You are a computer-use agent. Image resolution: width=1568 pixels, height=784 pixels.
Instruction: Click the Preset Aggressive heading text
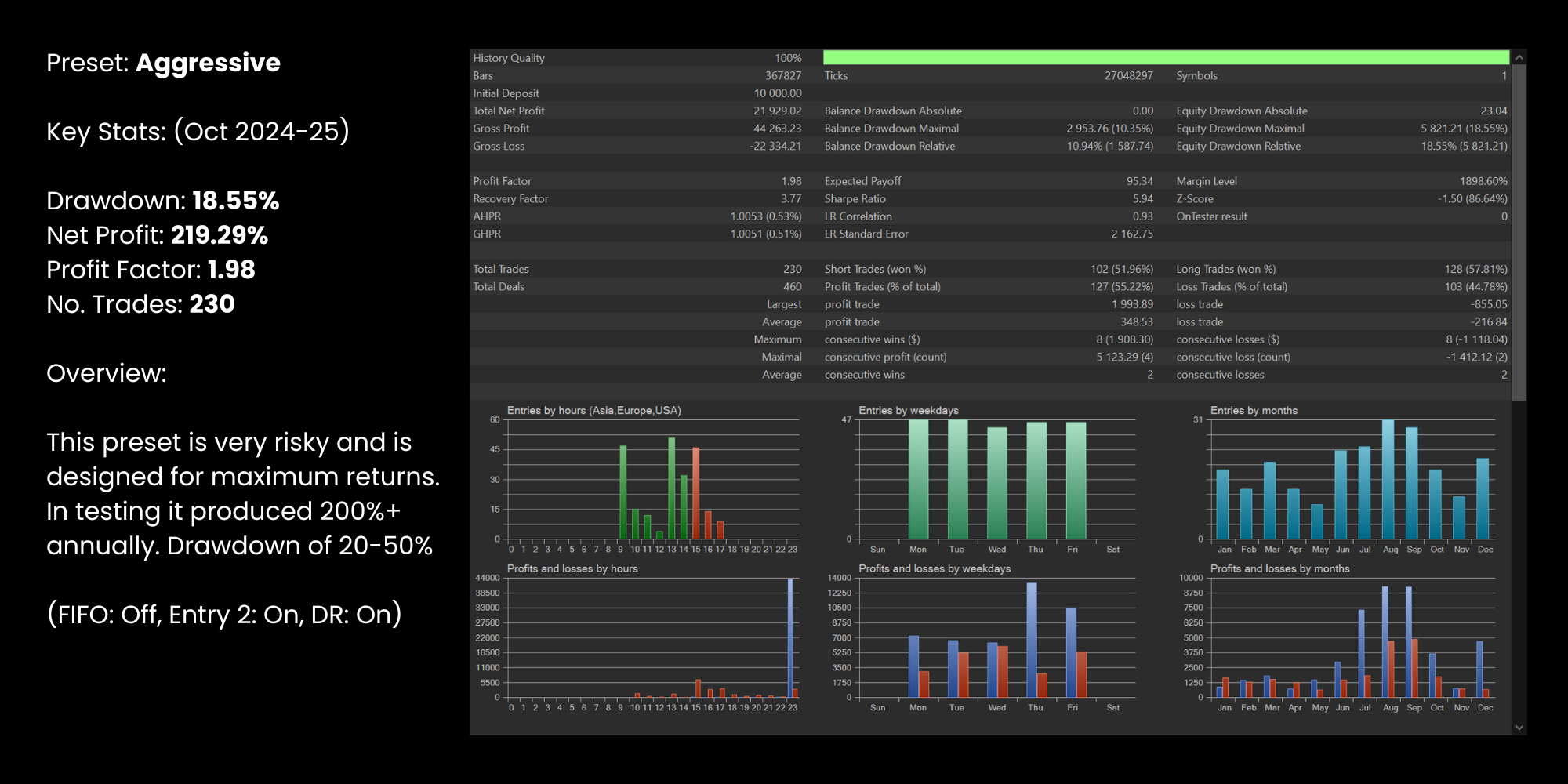[163, 63]
